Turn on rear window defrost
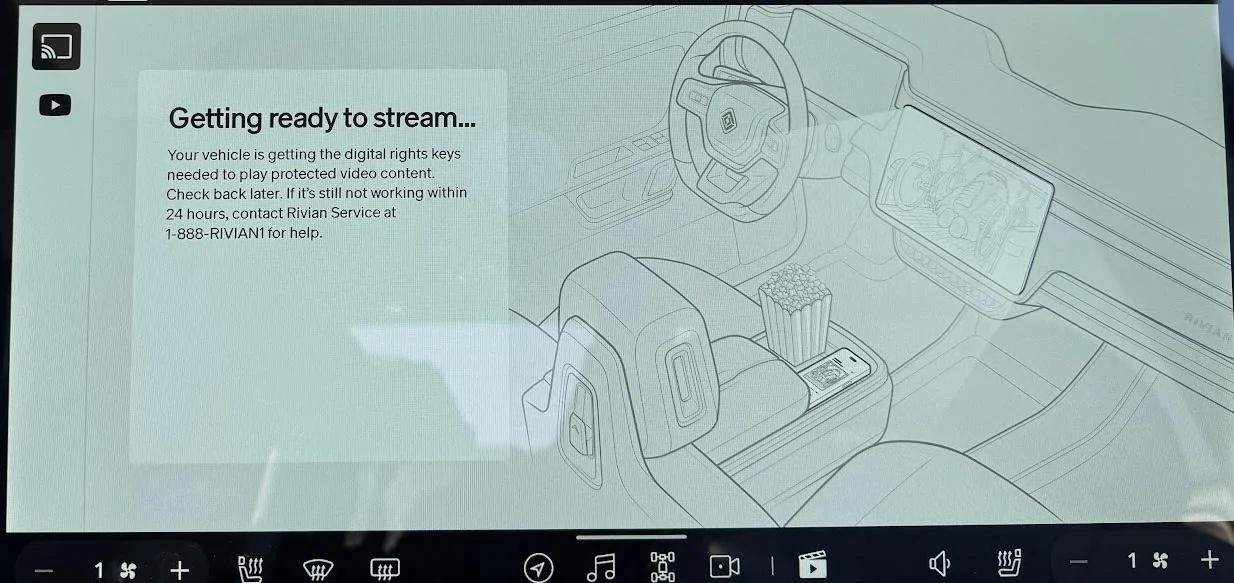1234x583 pixels. point(385,569)
